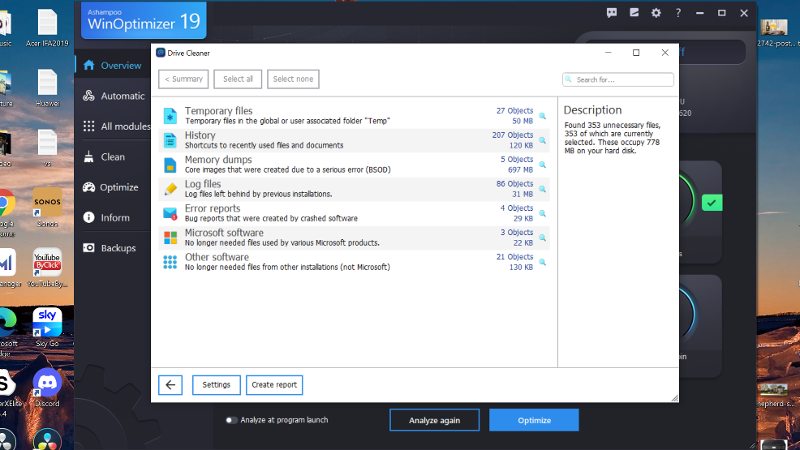Click the 697 MB size of Memory dumps

520,169
